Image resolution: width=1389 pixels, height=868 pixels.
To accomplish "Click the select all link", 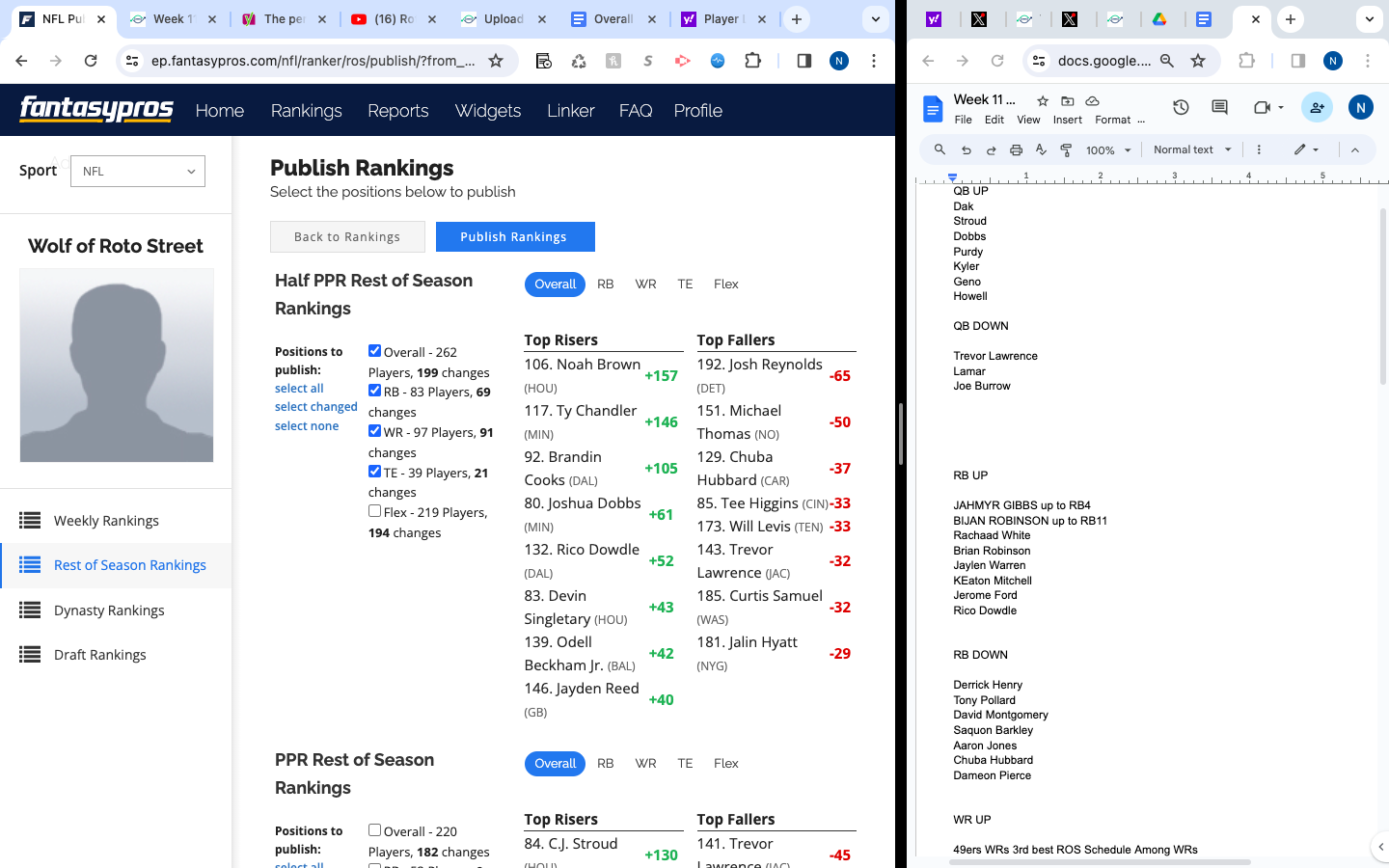I will 299,388.
